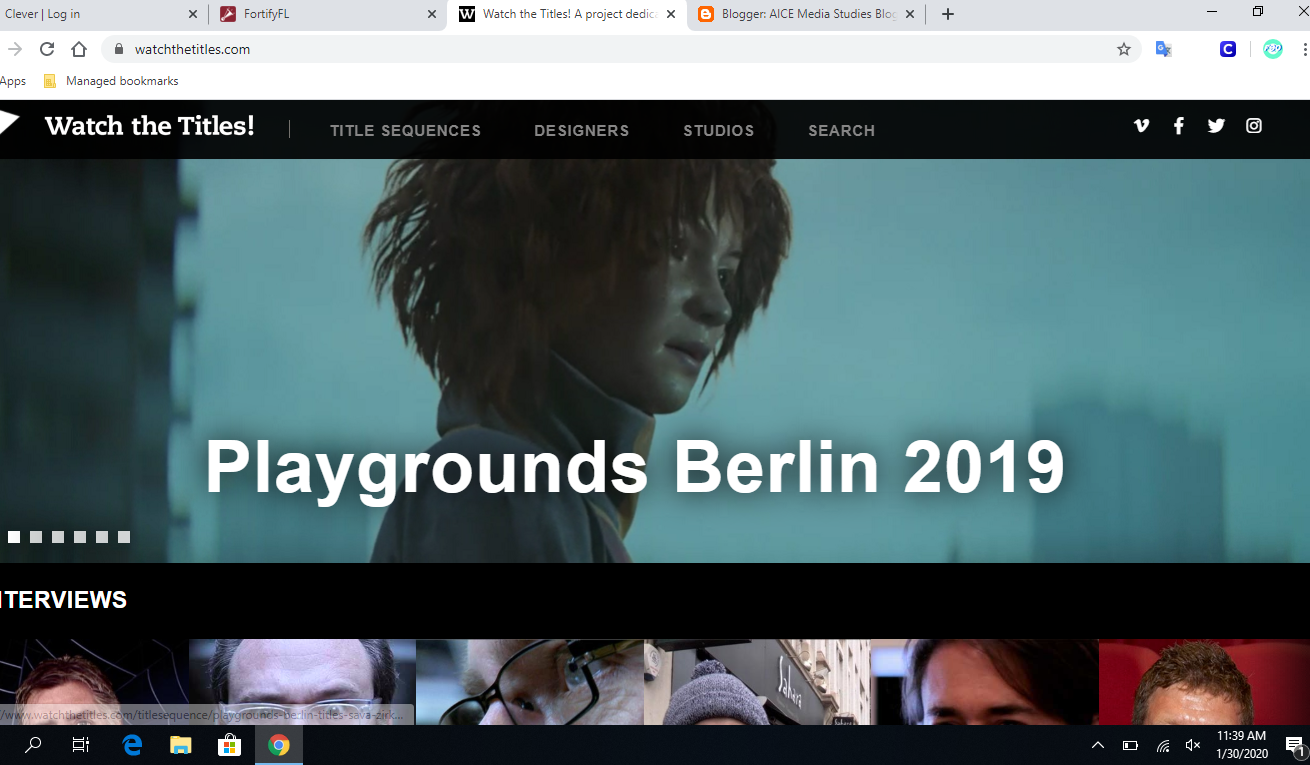View site info via the padlock icon
The width and height of the screenshot is (1310, 765).
pyautogui.click(x=118, y=49)
